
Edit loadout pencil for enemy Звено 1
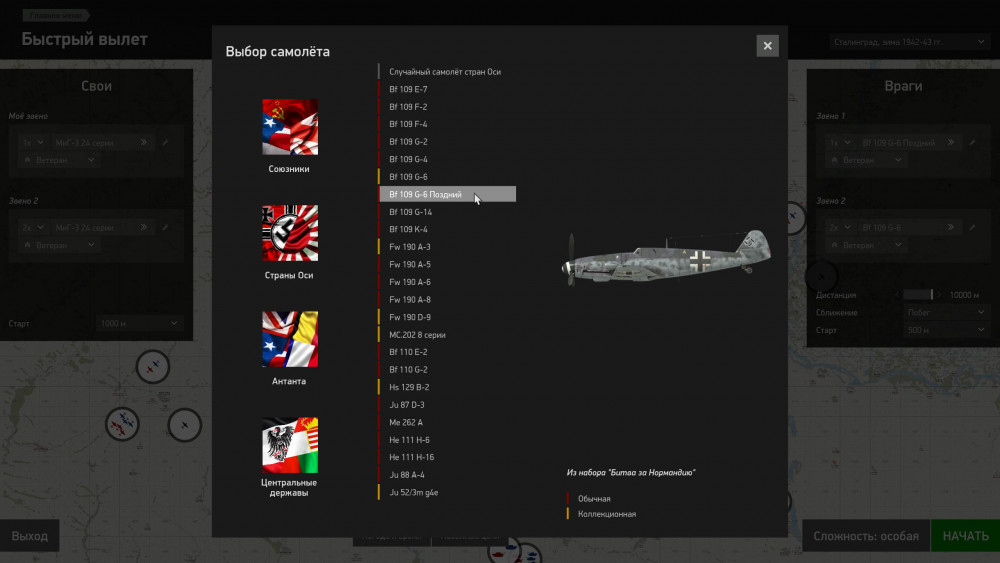coord(973,142)
